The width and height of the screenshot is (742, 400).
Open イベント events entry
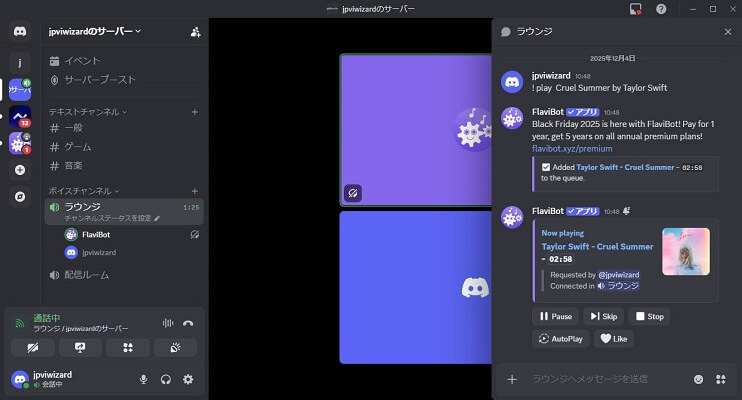123,61
